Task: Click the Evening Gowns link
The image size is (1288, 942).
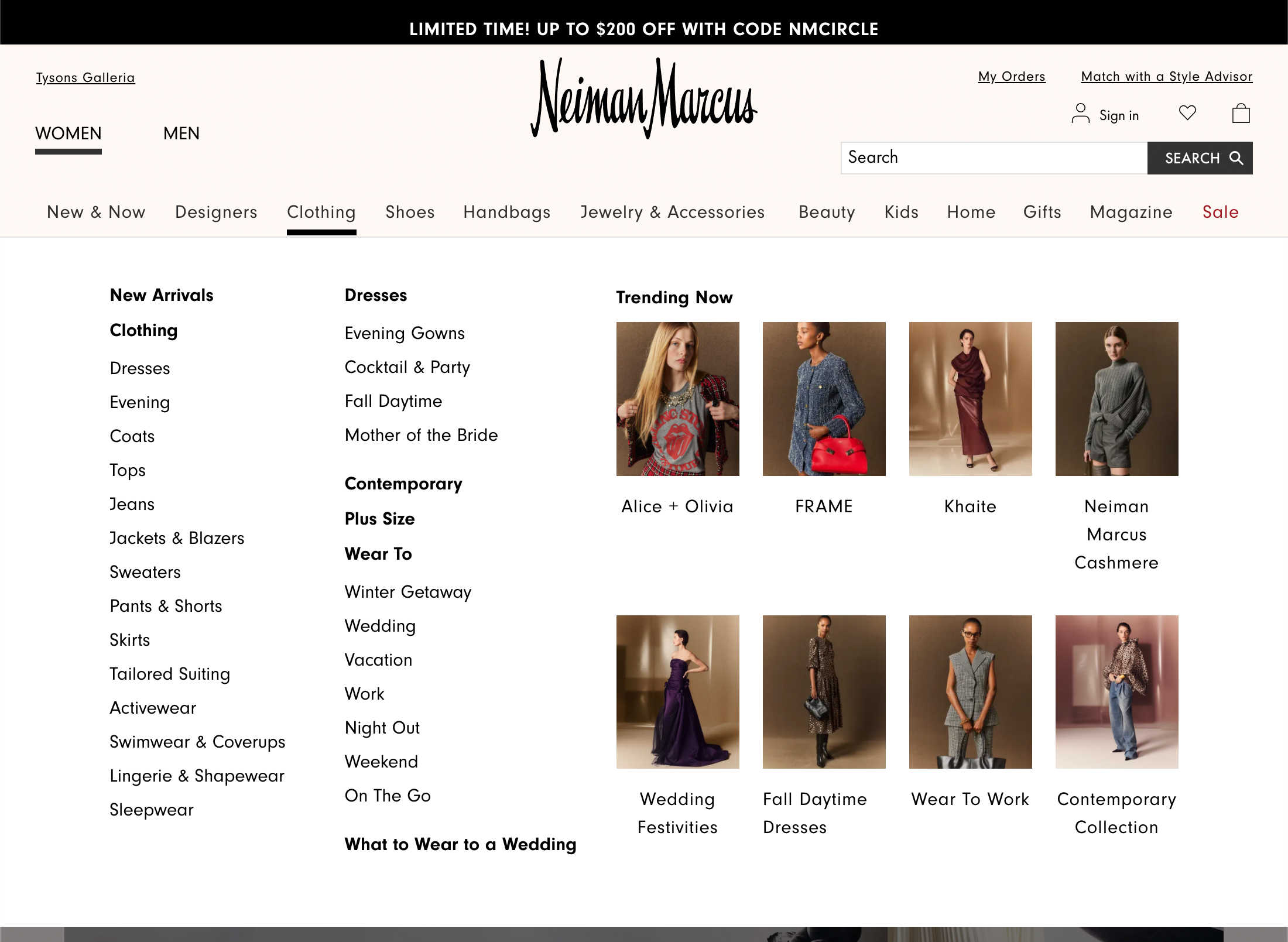Action: (x=405, y=333)
